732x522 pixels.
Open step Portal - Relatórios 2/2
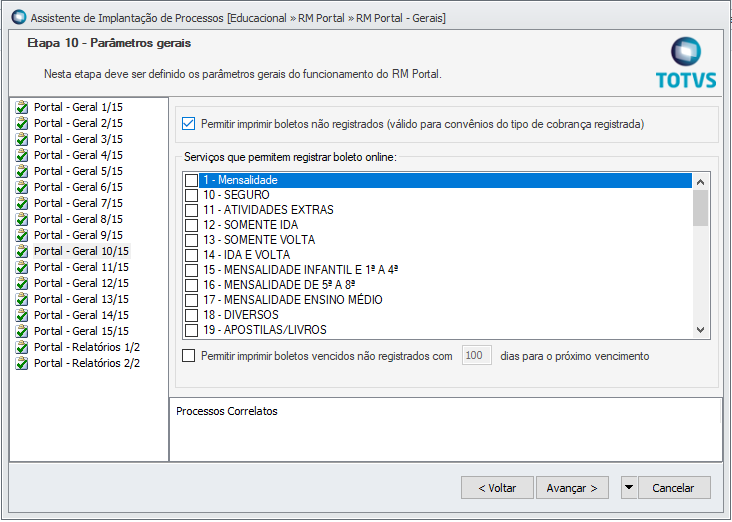87,363
